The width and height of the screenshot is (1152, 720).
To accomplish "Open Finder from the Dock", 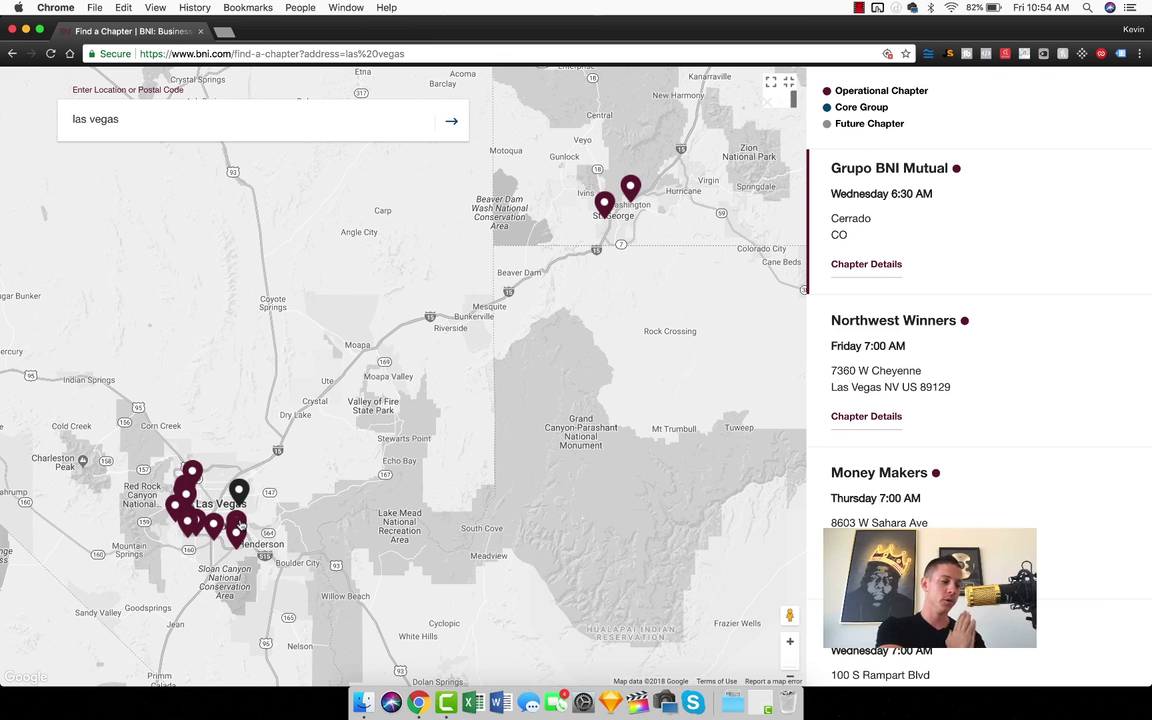I will point(364,702).
